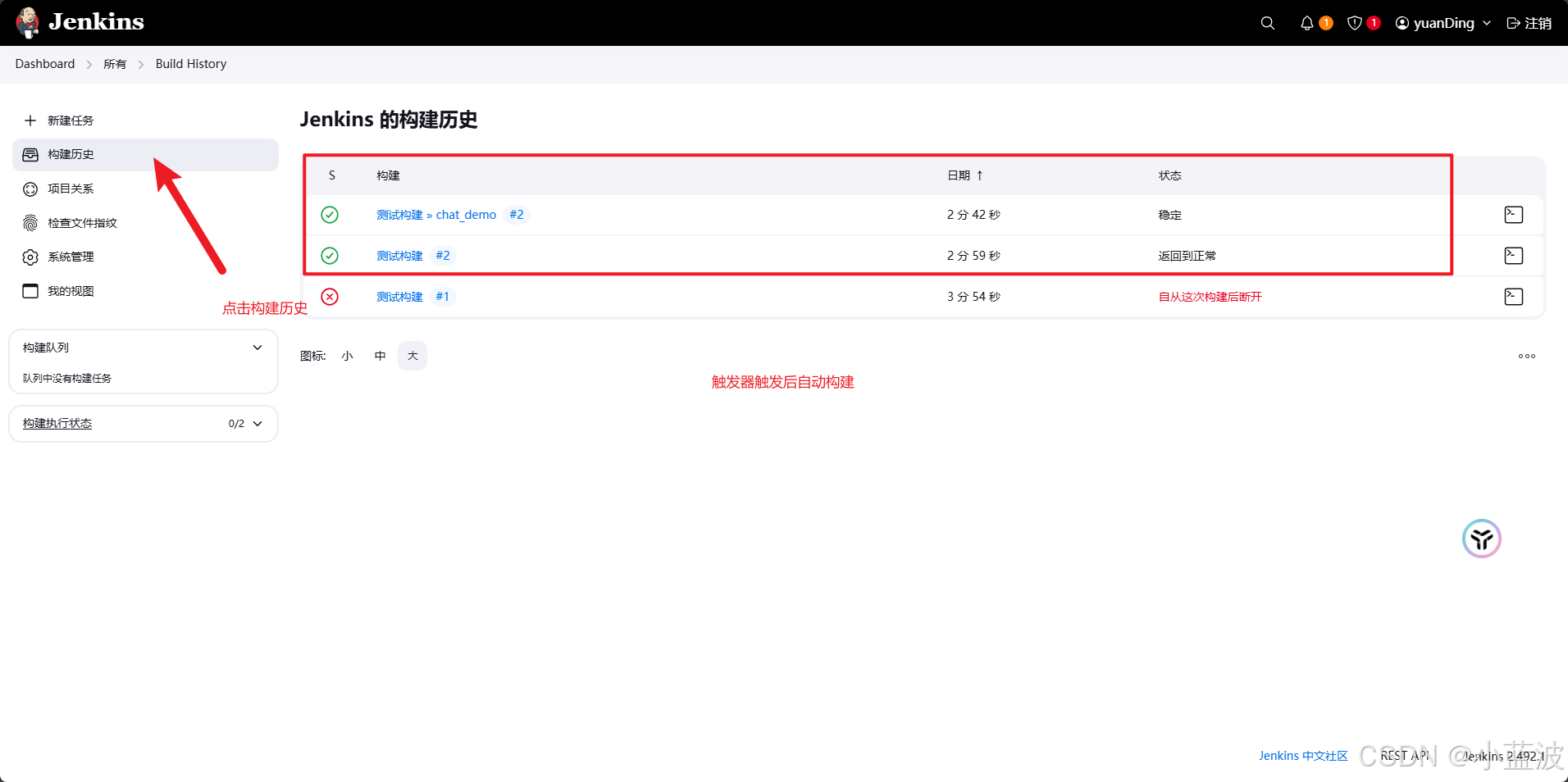Click the floating round assistant icon
This screenshot has width=1568, height=782.
pos(1482,539)
